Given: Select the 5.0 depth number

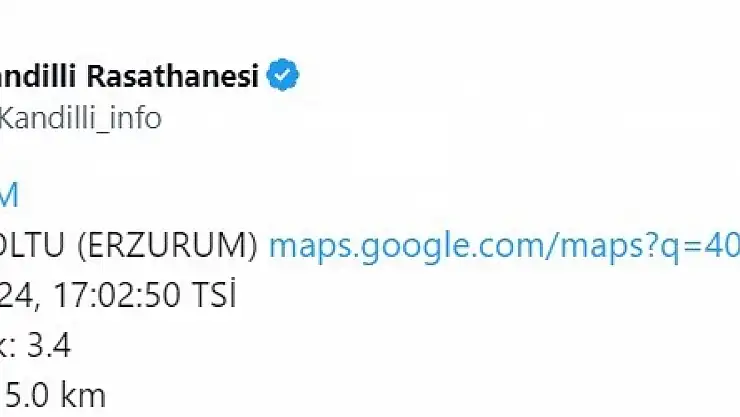Looking at the screenshot, I should [28, 396].
